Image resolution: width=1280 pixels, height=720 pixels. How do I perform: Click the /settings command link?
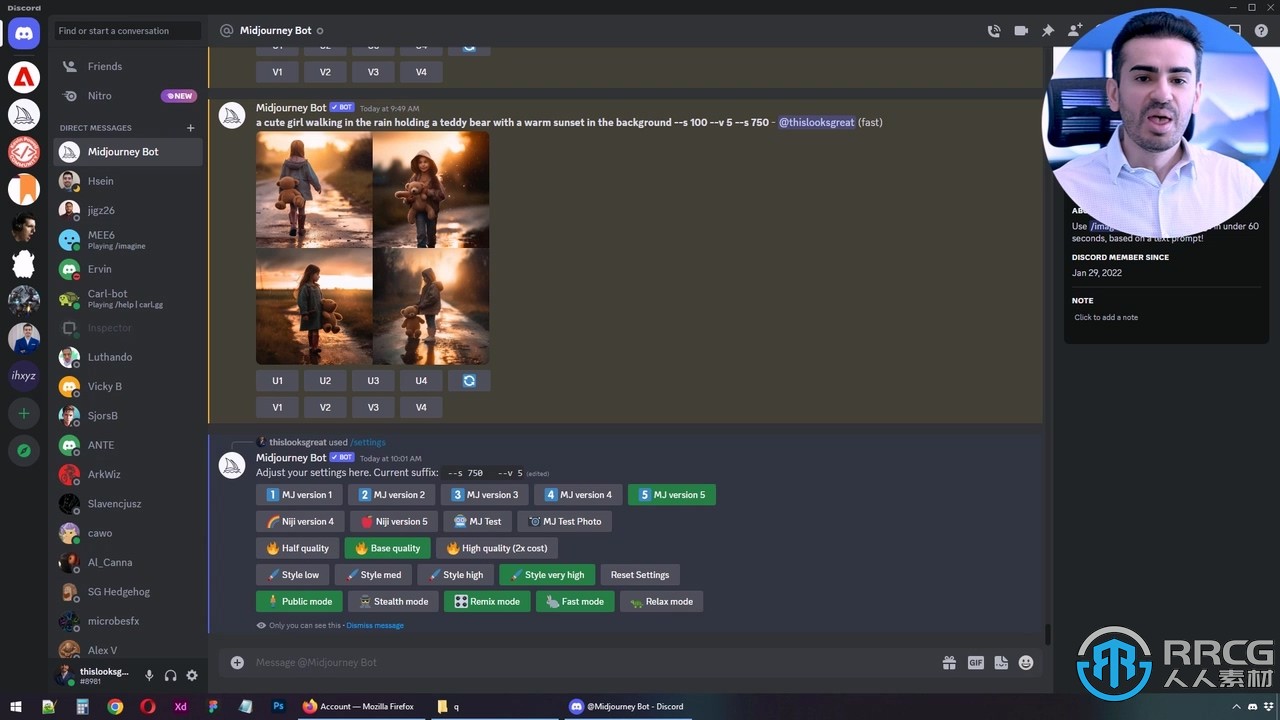pos(367,442)
